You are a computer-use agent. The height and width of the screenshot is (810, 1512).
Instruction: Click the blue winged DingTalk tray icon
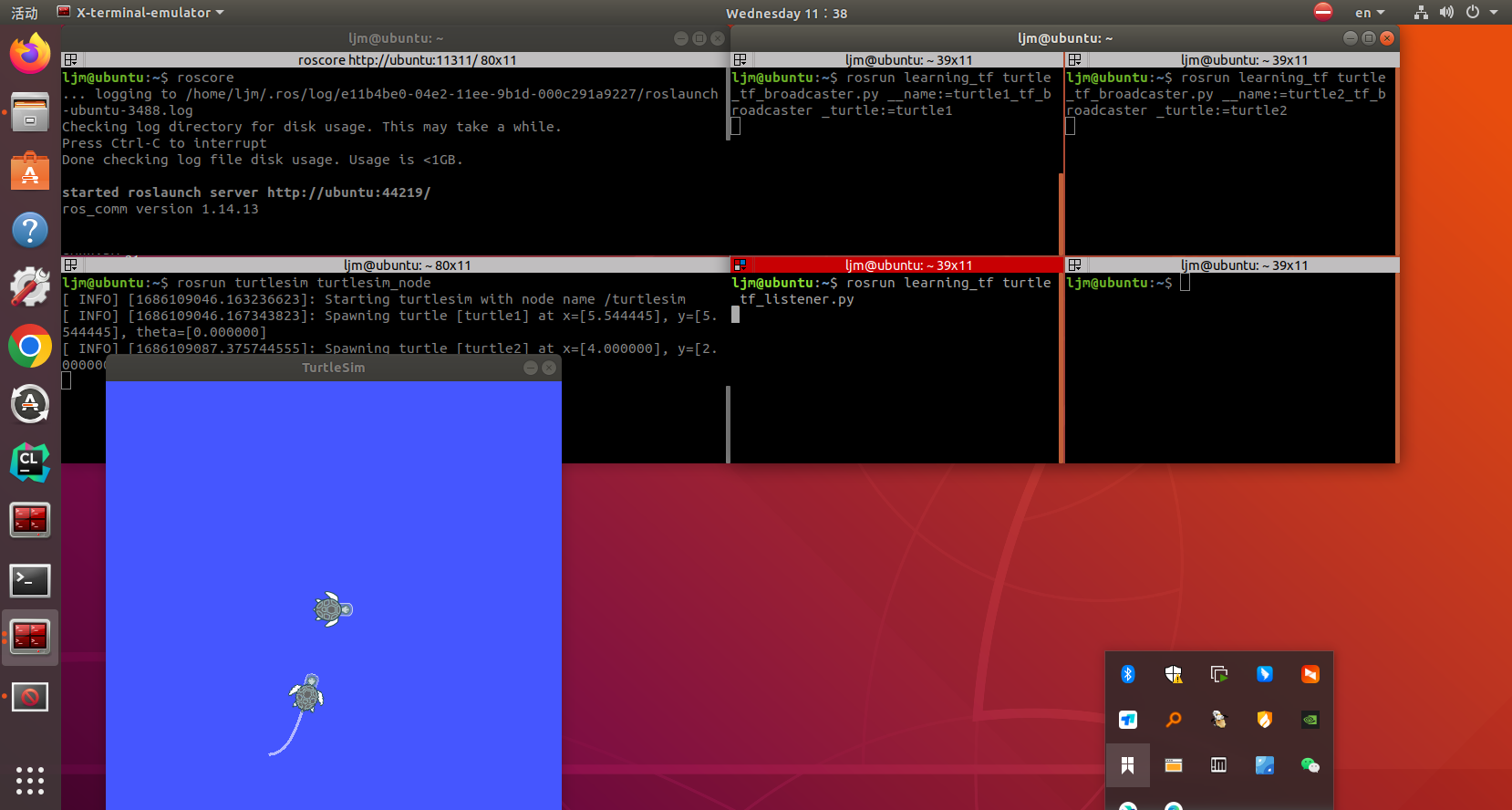tap(1265, 674)
